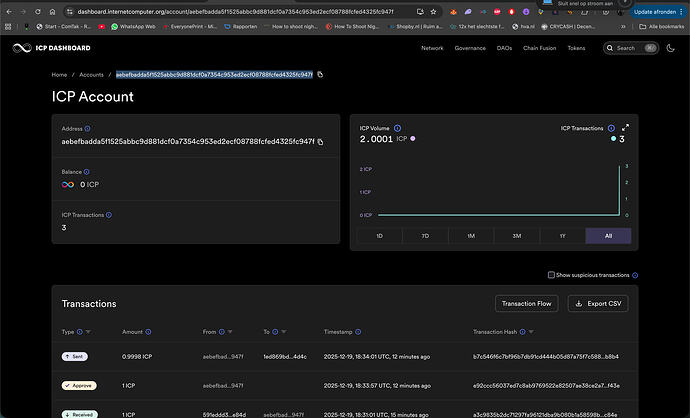Screen dimensions: 690x418
Task: Open the Tokens menu
Action: [x=576, y=48]
